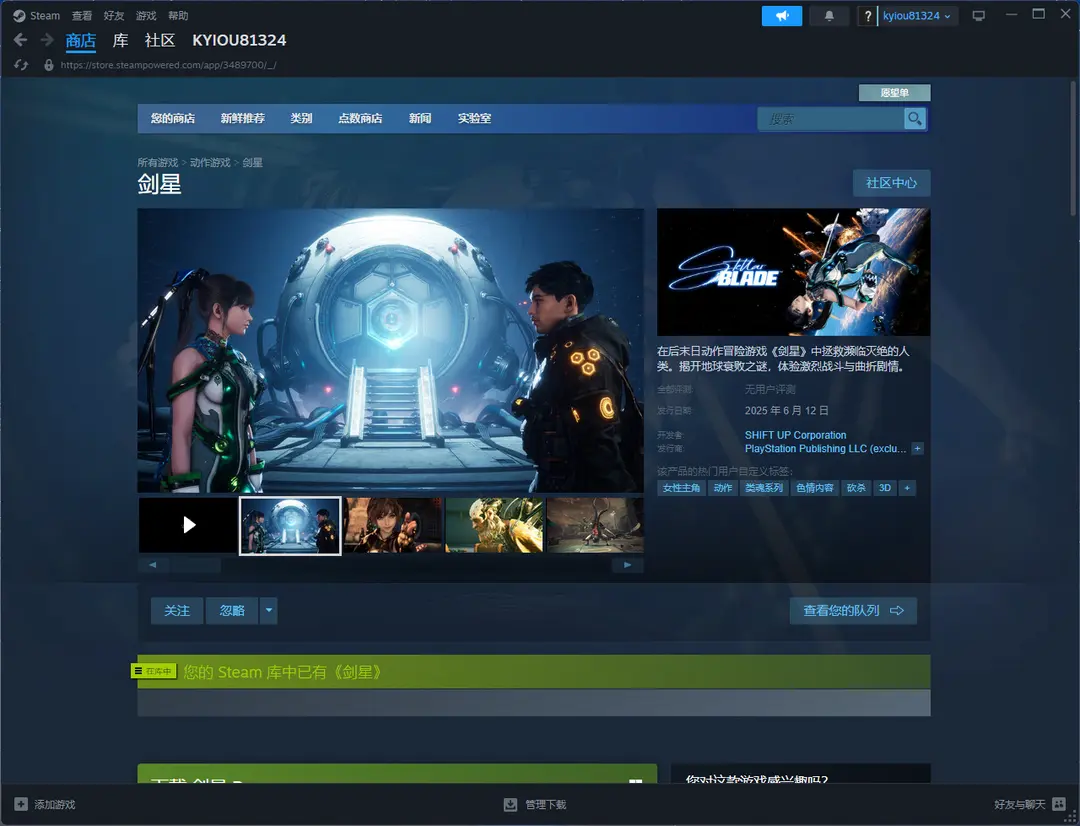Switch to the 商店 tab
Image resolution: width=1080 pixels, height=826 pixels.
(81, 41)
